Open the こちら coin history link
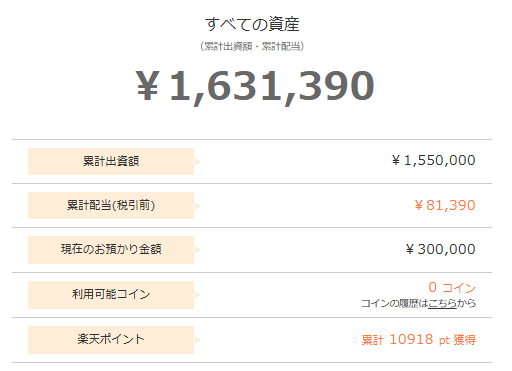The height and width of the screenshot is (371, 512). coord(442,303)
